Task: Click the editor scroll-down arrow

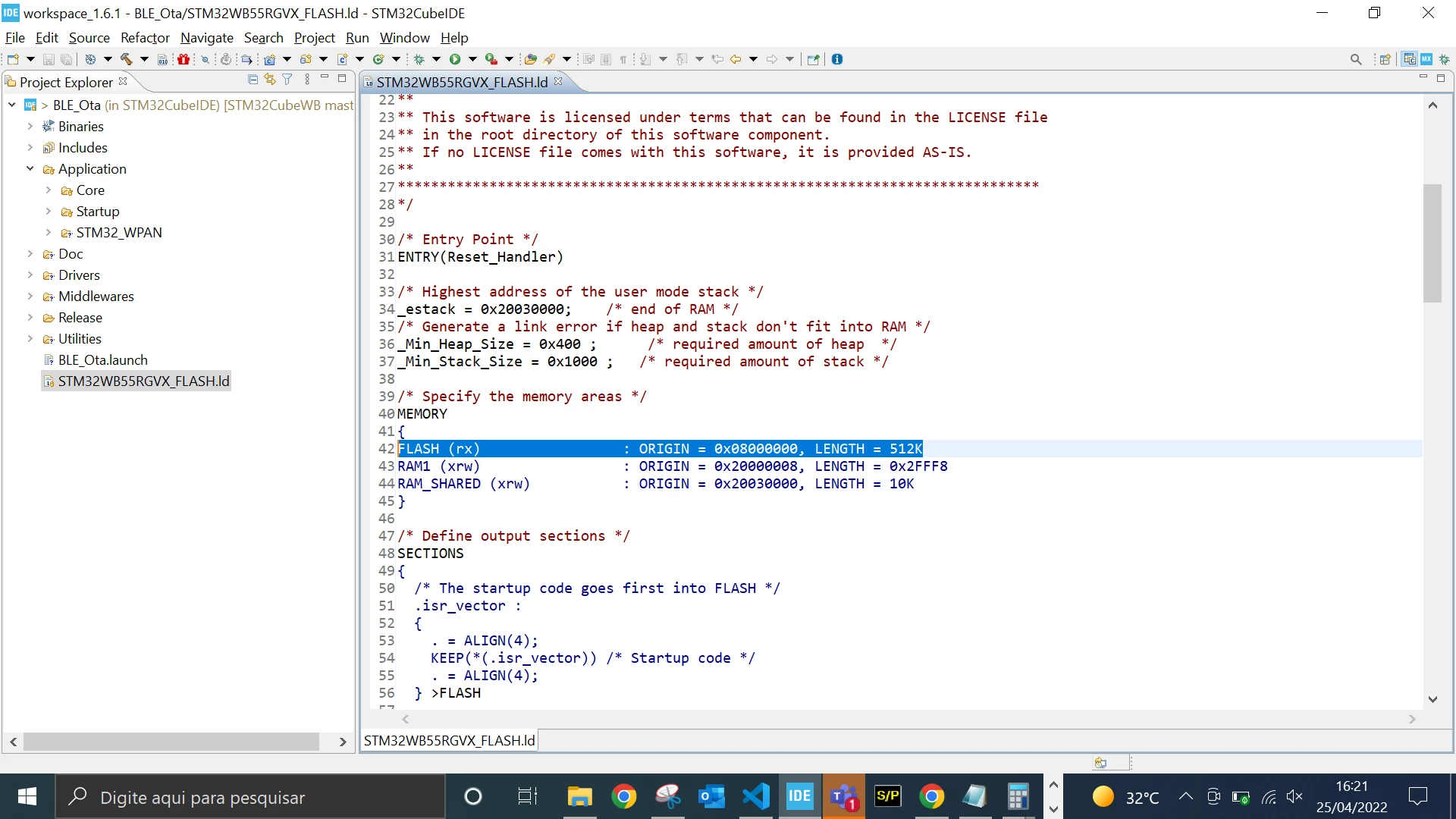Action: click(1432, 699)
